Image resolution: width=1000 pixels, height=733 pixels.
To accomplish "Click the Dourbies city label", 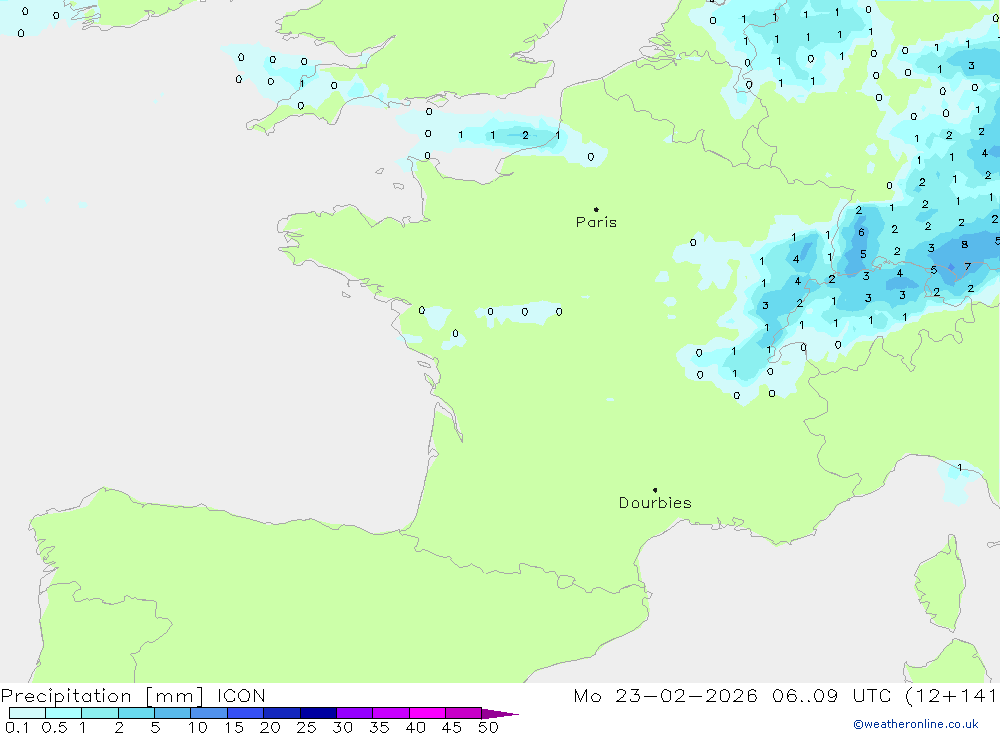I will [x=655, y=503].
